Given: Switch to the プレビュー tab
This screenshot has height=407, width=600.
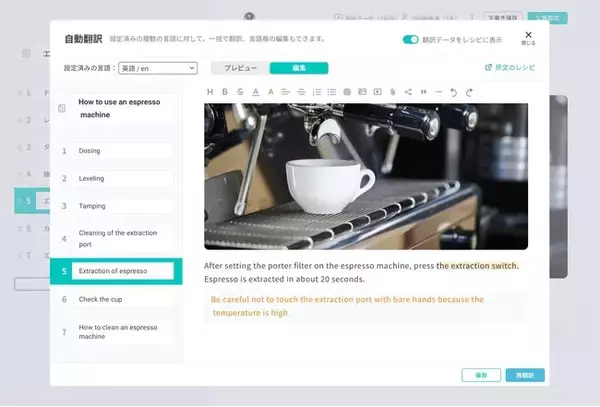Looking at the screenshot, I should [x=240, y=68].
